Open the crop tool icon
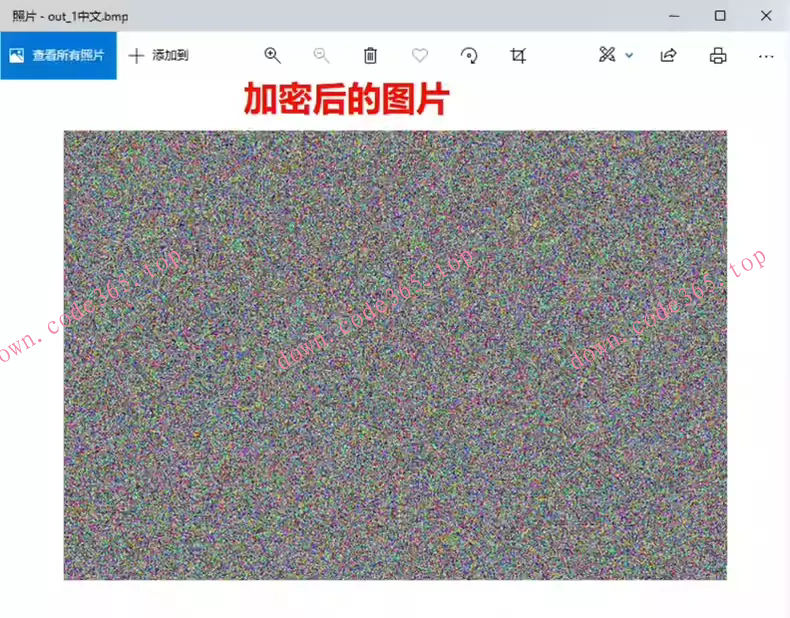Screen dimensions: 790x618 [518, 55]
